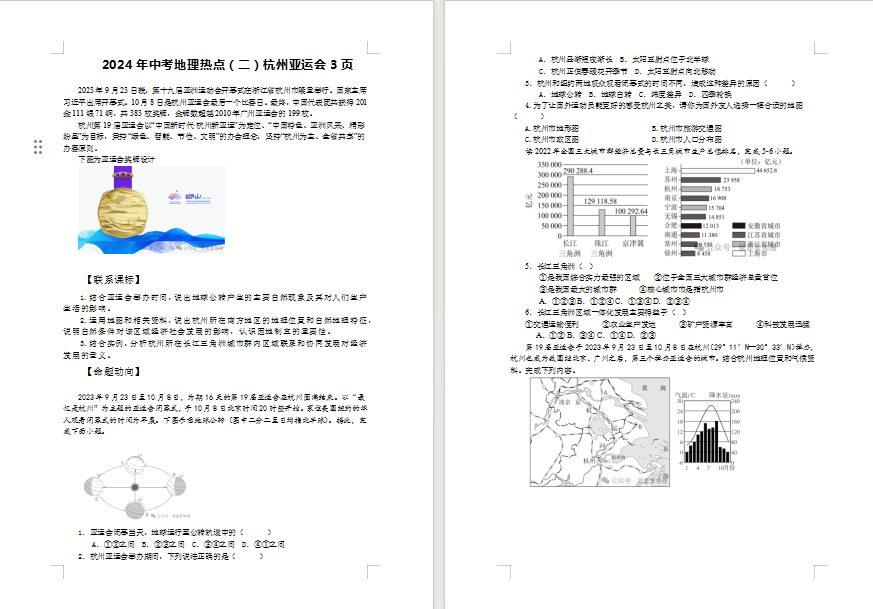Image resolution: width=873 pixels, height=609 pixels.
Task: Click the 合肥 row in city chart
Action: pyautogui.click(x=692, y=225)
